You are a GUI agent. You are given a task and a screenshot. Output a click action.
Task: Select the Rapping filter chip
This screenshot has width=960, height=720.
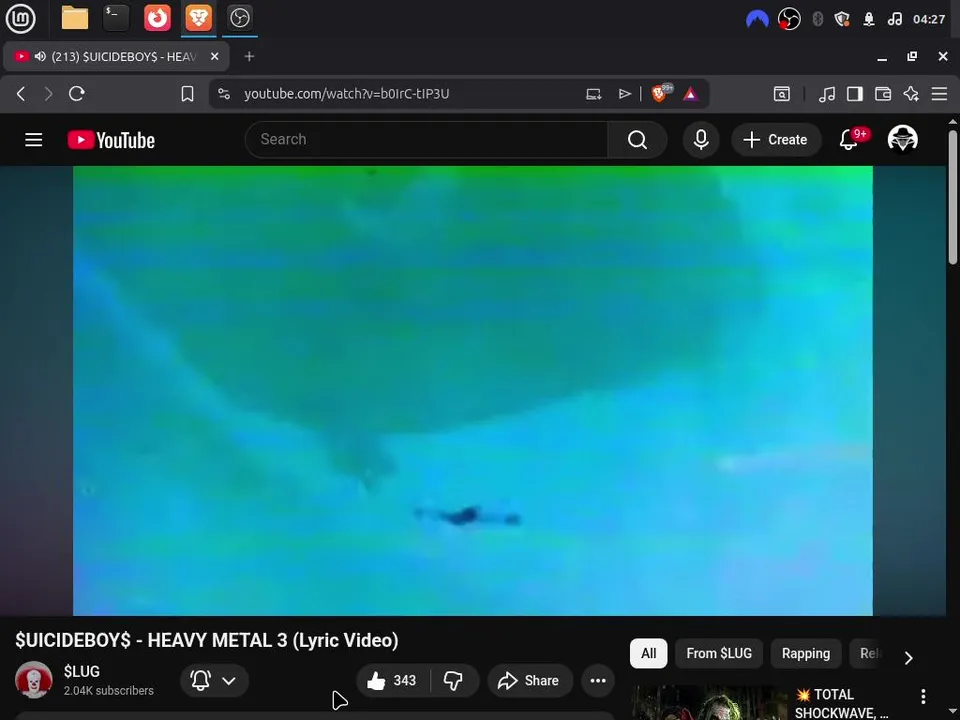click(806, 653)
